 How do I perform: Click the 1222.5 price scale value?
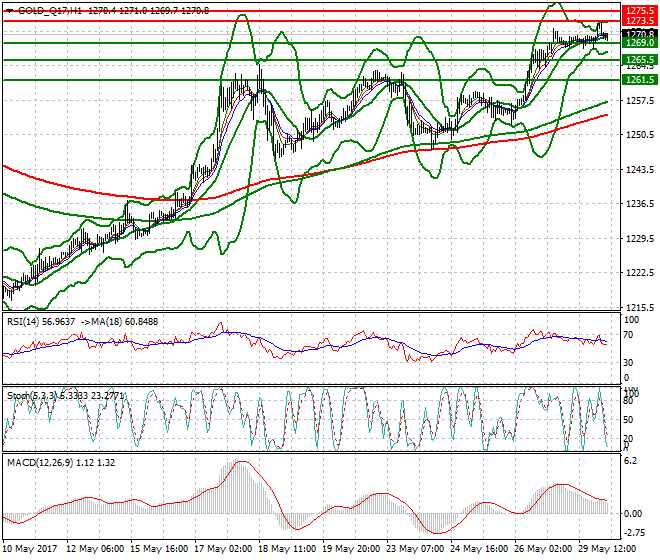click(x=639, y=272)
